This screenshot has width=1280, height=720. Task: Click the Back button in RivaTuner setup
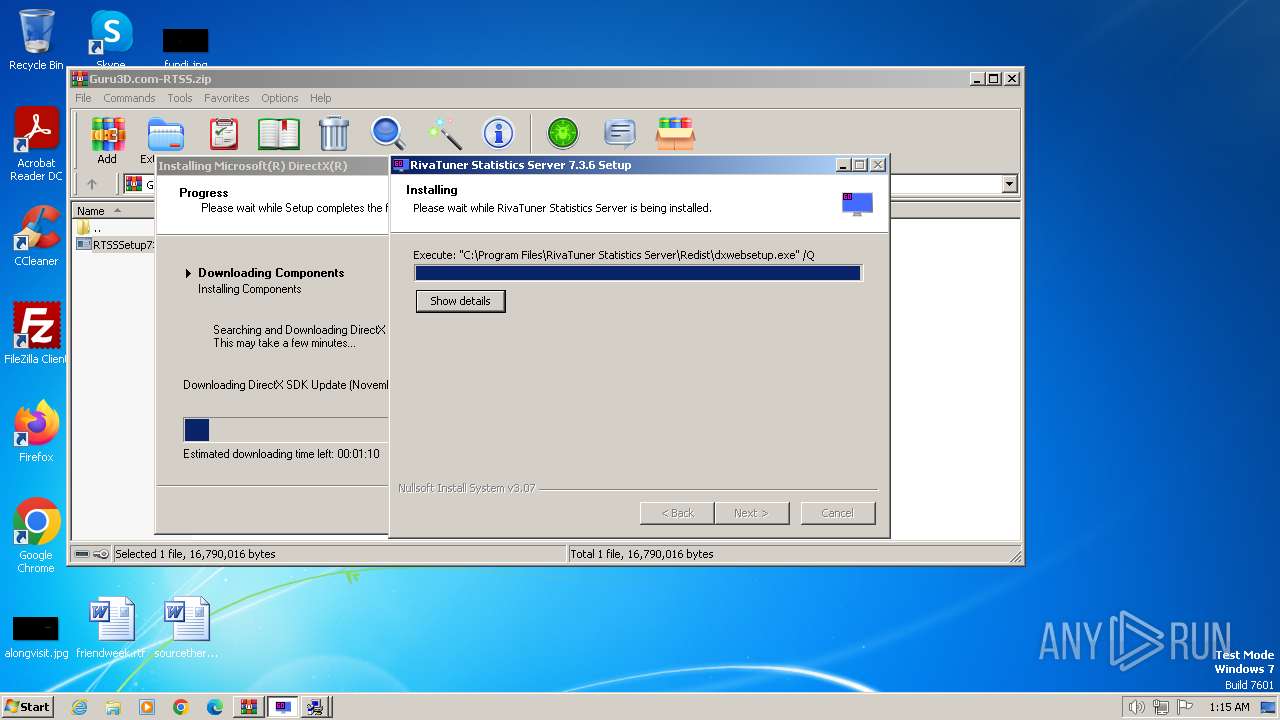(x=677, y=513)
